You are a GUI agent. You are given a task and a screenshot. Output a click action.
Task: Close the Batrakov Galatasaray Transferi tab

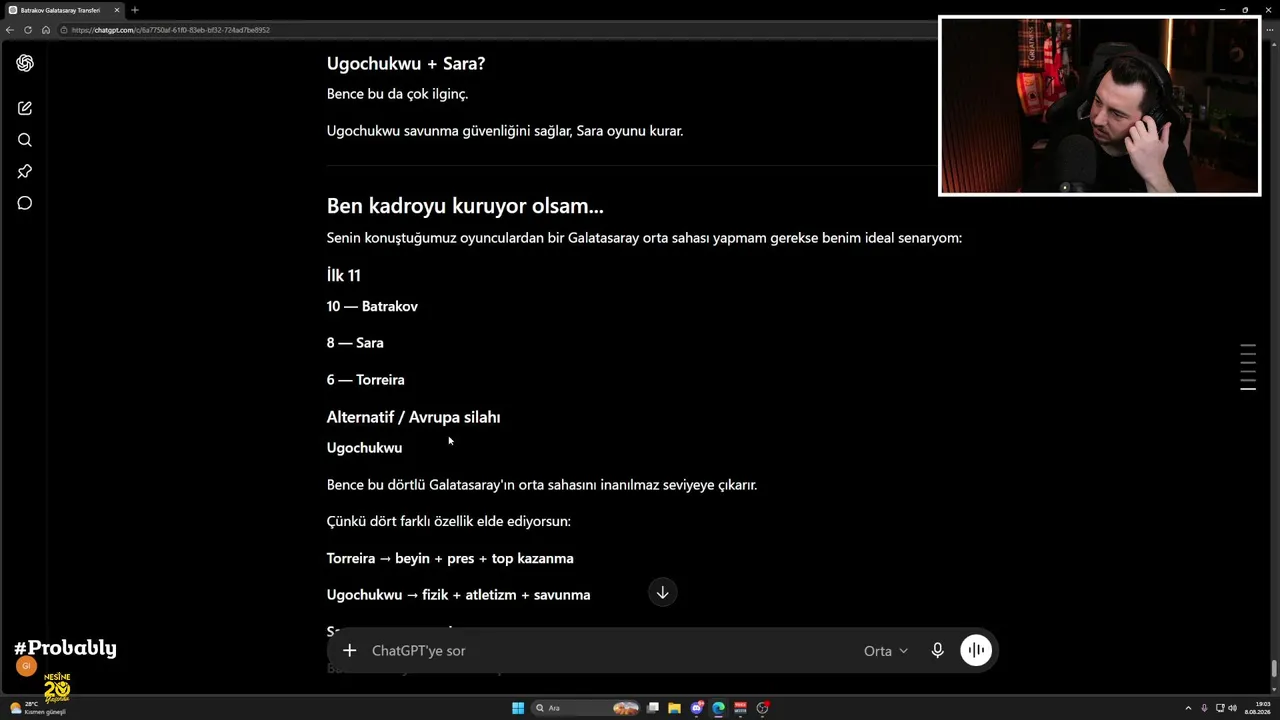point(117,10)
